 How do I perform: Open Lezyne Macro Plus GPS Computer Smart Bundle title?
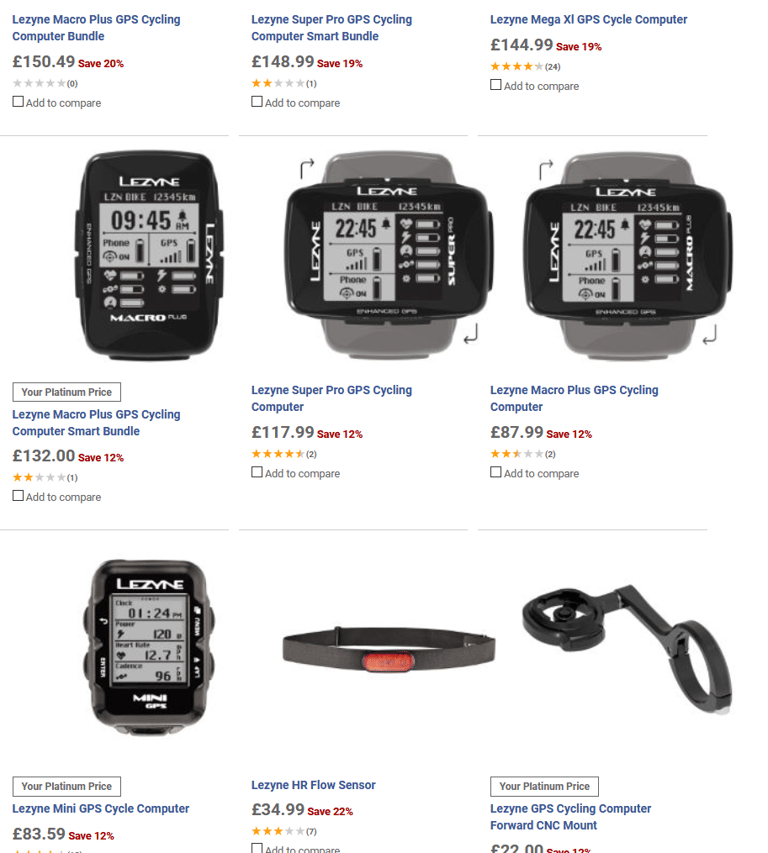[x=96, y=423]
